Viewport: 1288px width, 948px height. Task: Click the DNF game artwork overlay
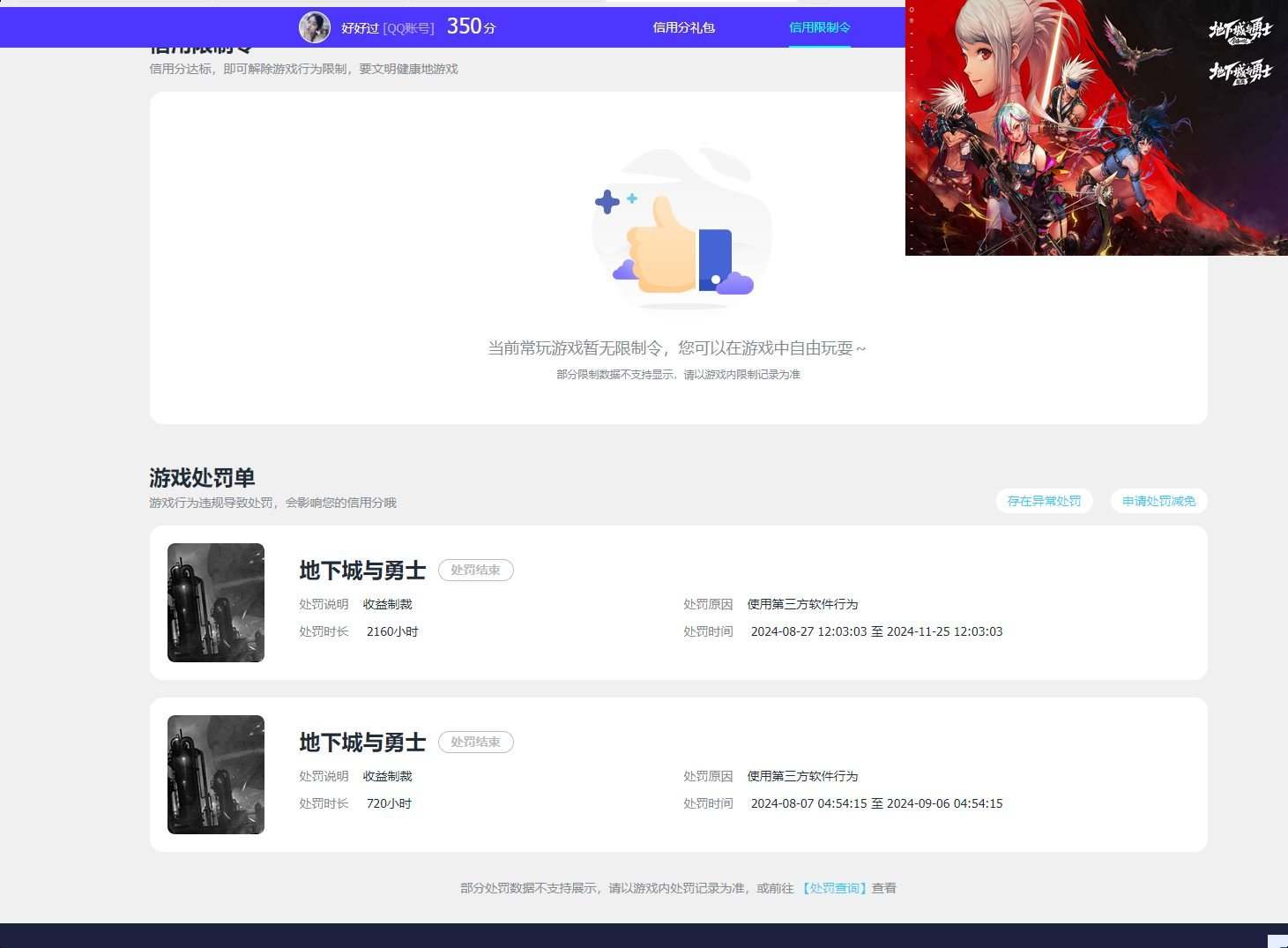[1097, 128]
